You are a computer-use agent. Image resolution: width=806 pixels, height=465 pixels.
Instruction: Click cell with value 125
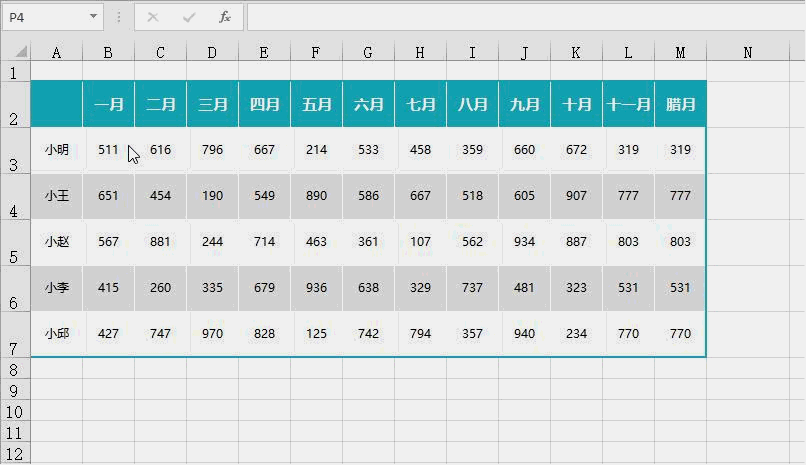click(316, 334)
